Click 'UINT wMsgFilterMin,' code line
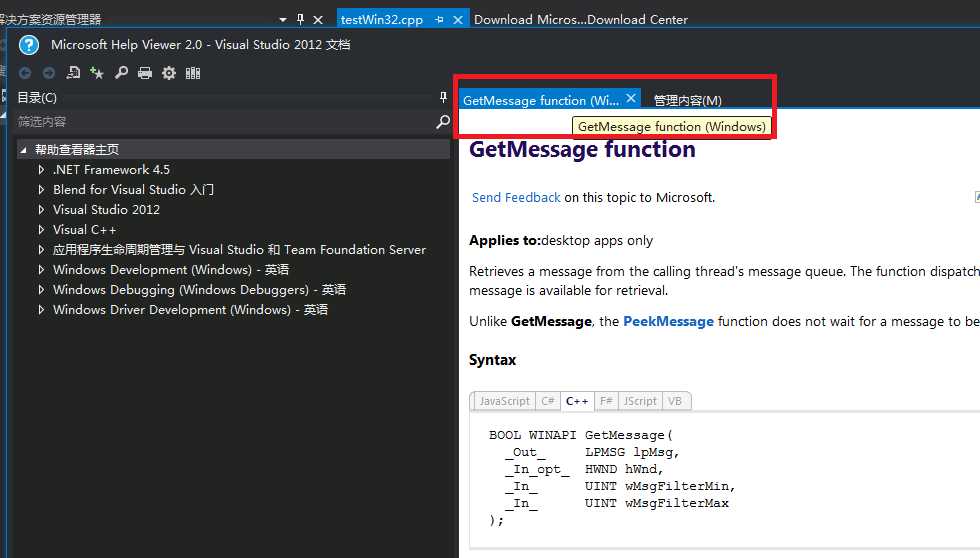The height and width of the screenshot is (558, 980). point(660,486)
